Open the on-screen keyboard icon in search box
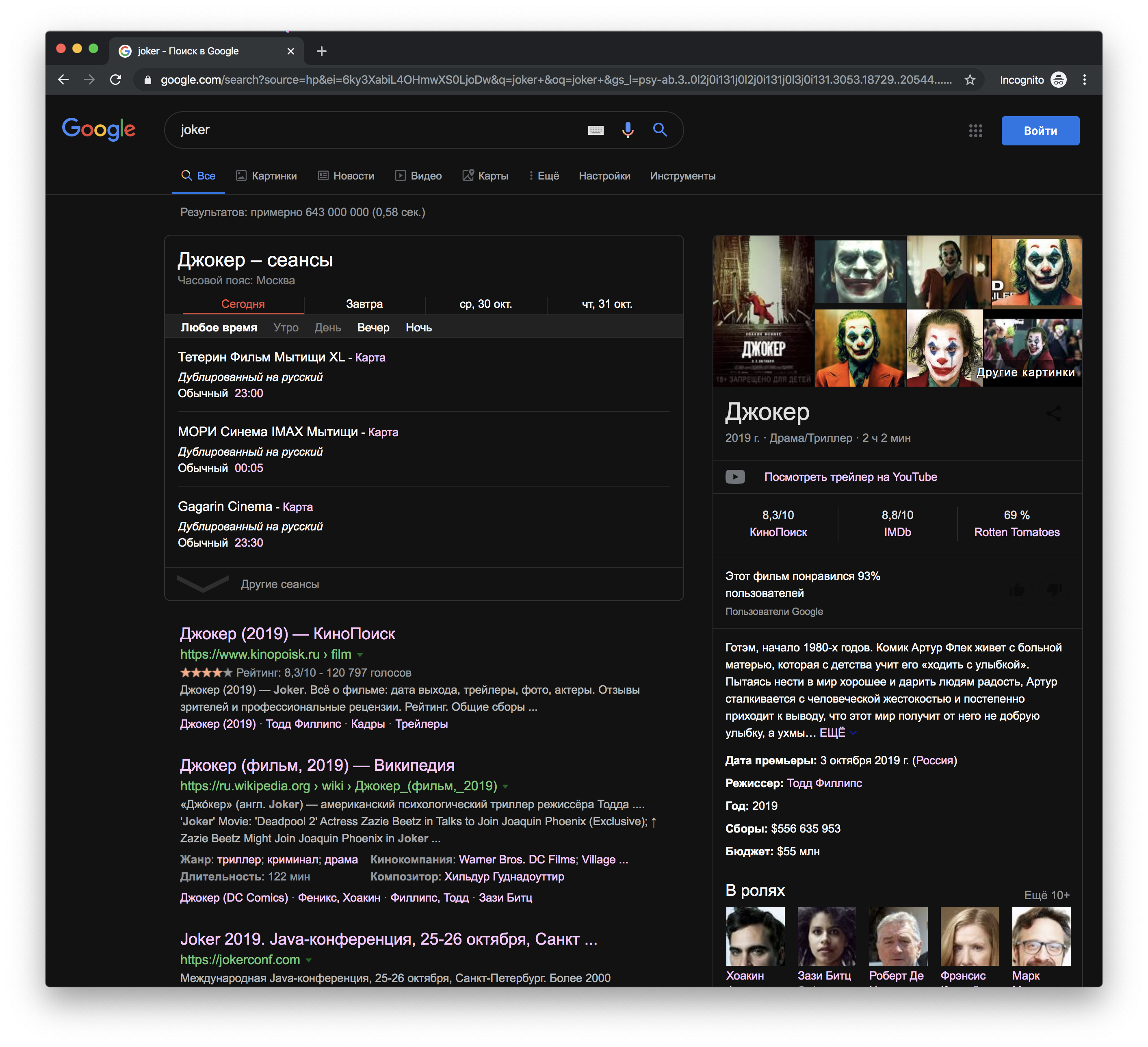Screen dimensions: 1148x1047 595,130
